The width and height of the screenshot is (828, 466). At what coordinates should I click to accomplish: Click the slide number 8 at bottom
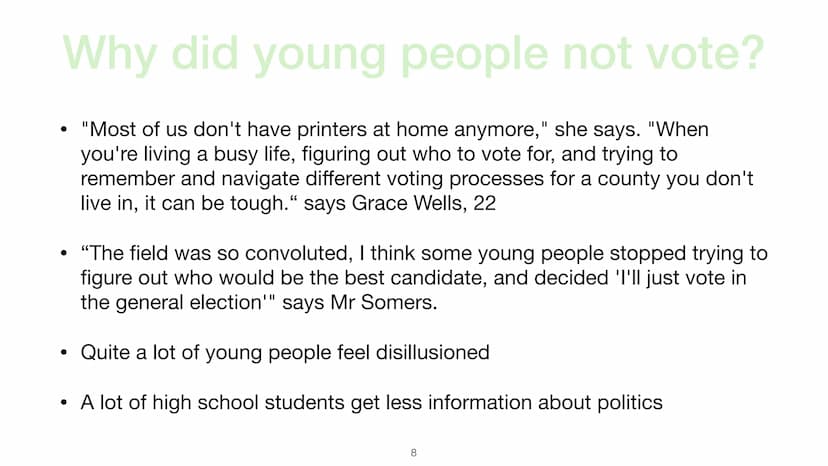(x=413, y=453)
